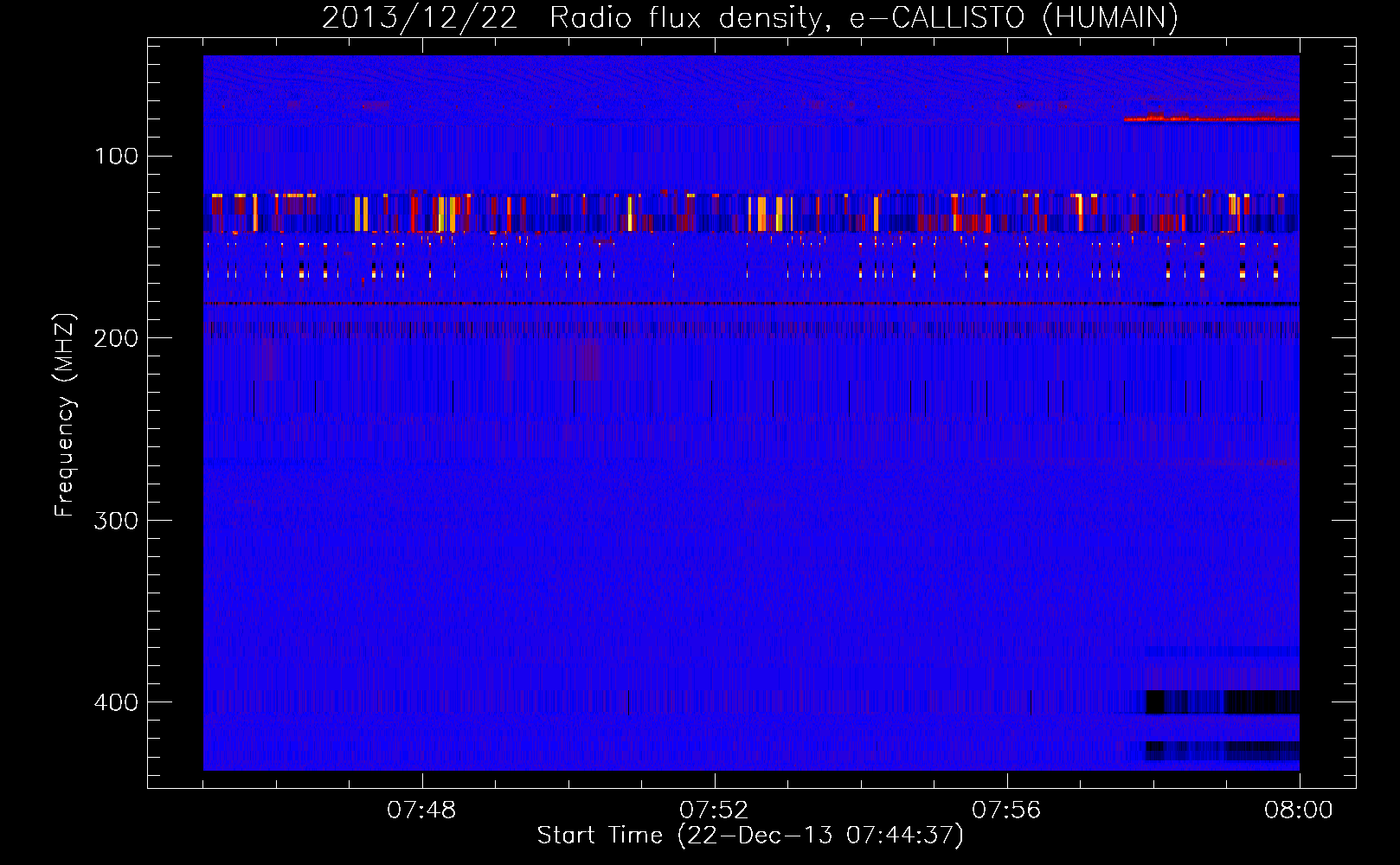Click the '400' frequency axis label

tap(116, 702)
